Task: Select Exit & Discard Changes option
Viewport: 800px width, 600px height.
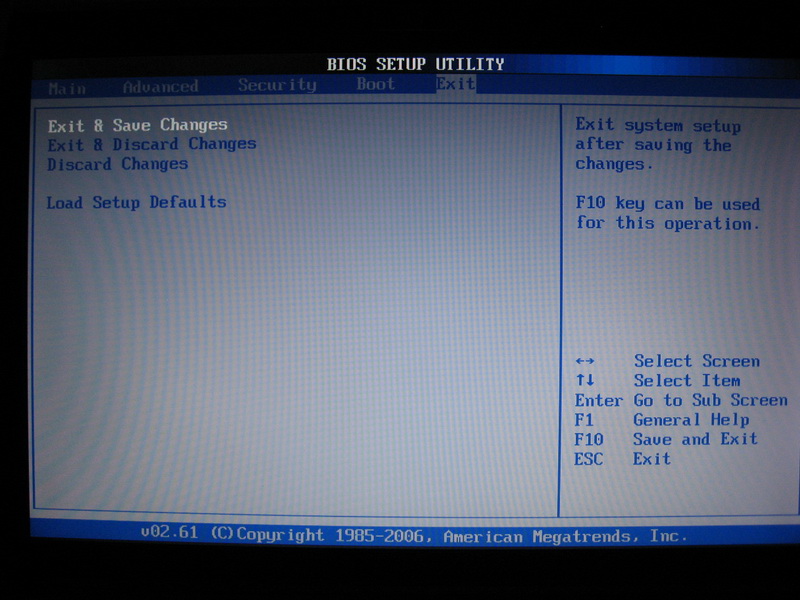Action: pos(152,145)
